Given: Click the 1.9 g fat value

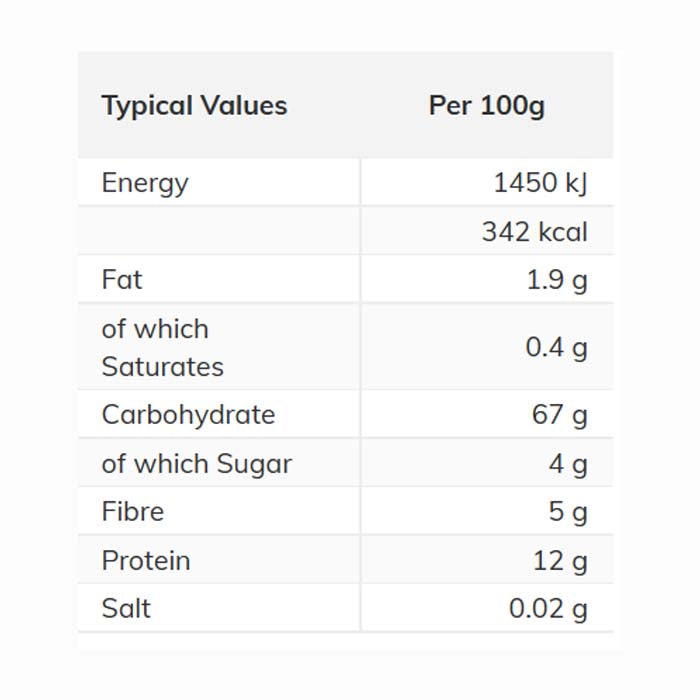Looking at the screenshot, I should (x=557, y=280).
